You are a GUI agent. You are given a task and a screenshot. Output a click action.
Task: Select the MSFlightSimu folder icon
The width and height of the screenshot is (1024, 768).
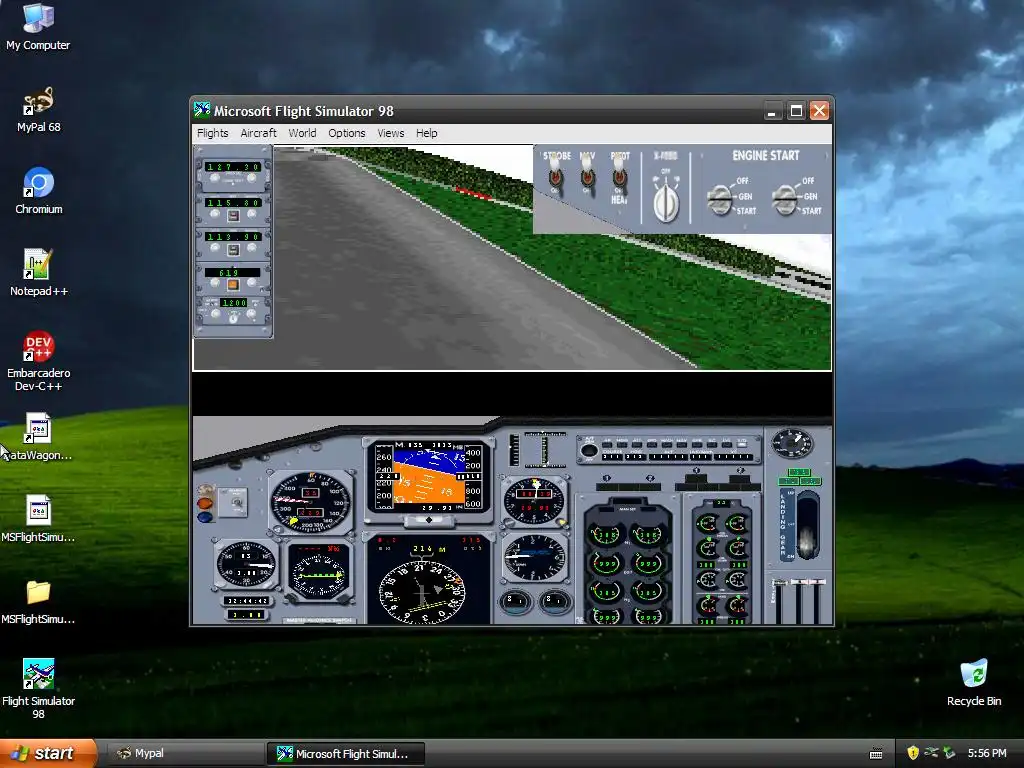click(x=38, y=601)
